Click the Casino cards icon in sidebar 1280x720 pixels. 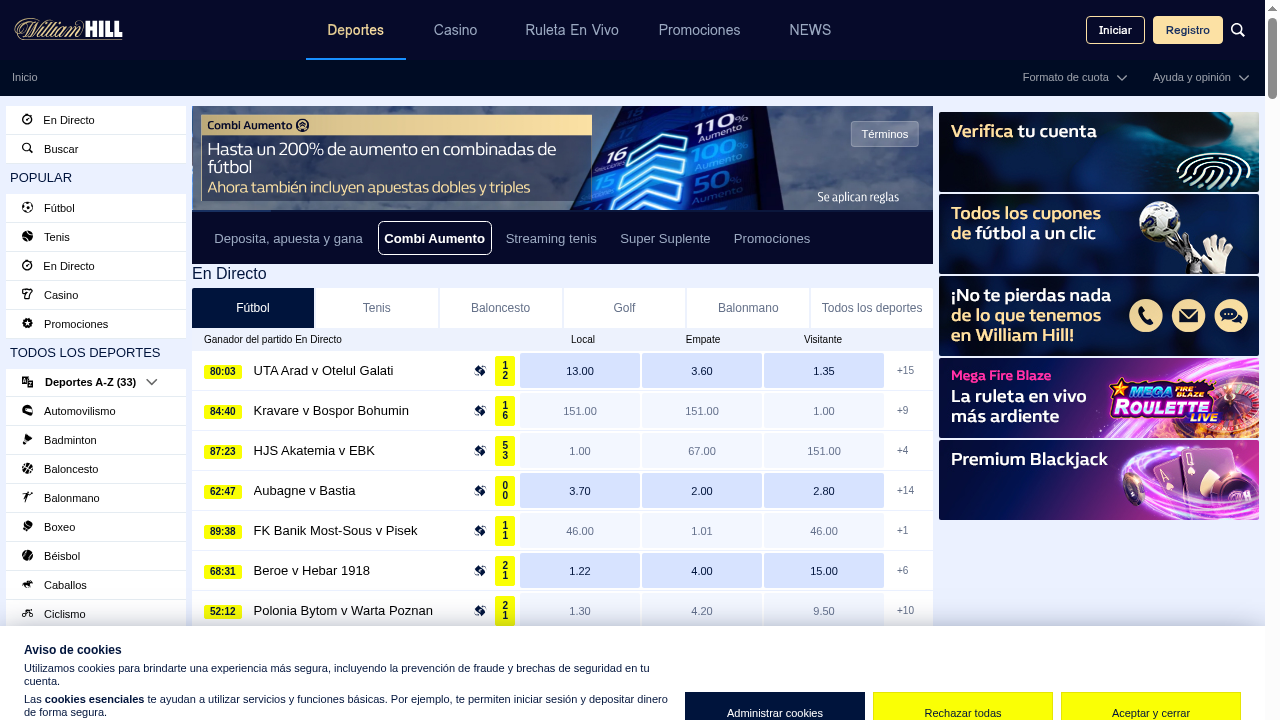(27, 295)
